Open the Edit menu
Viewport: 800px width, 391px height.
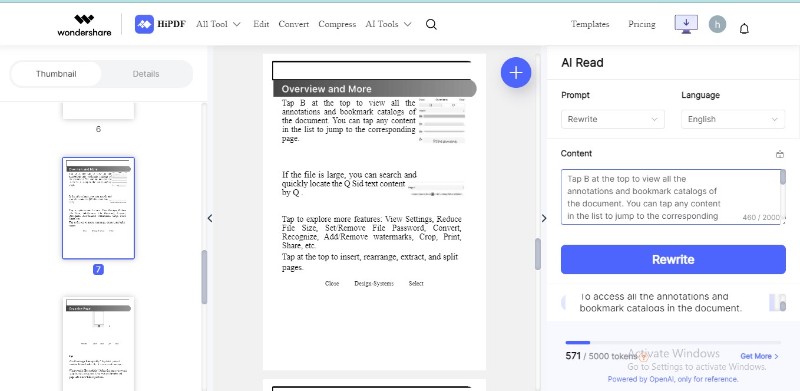tap(261, 24)
